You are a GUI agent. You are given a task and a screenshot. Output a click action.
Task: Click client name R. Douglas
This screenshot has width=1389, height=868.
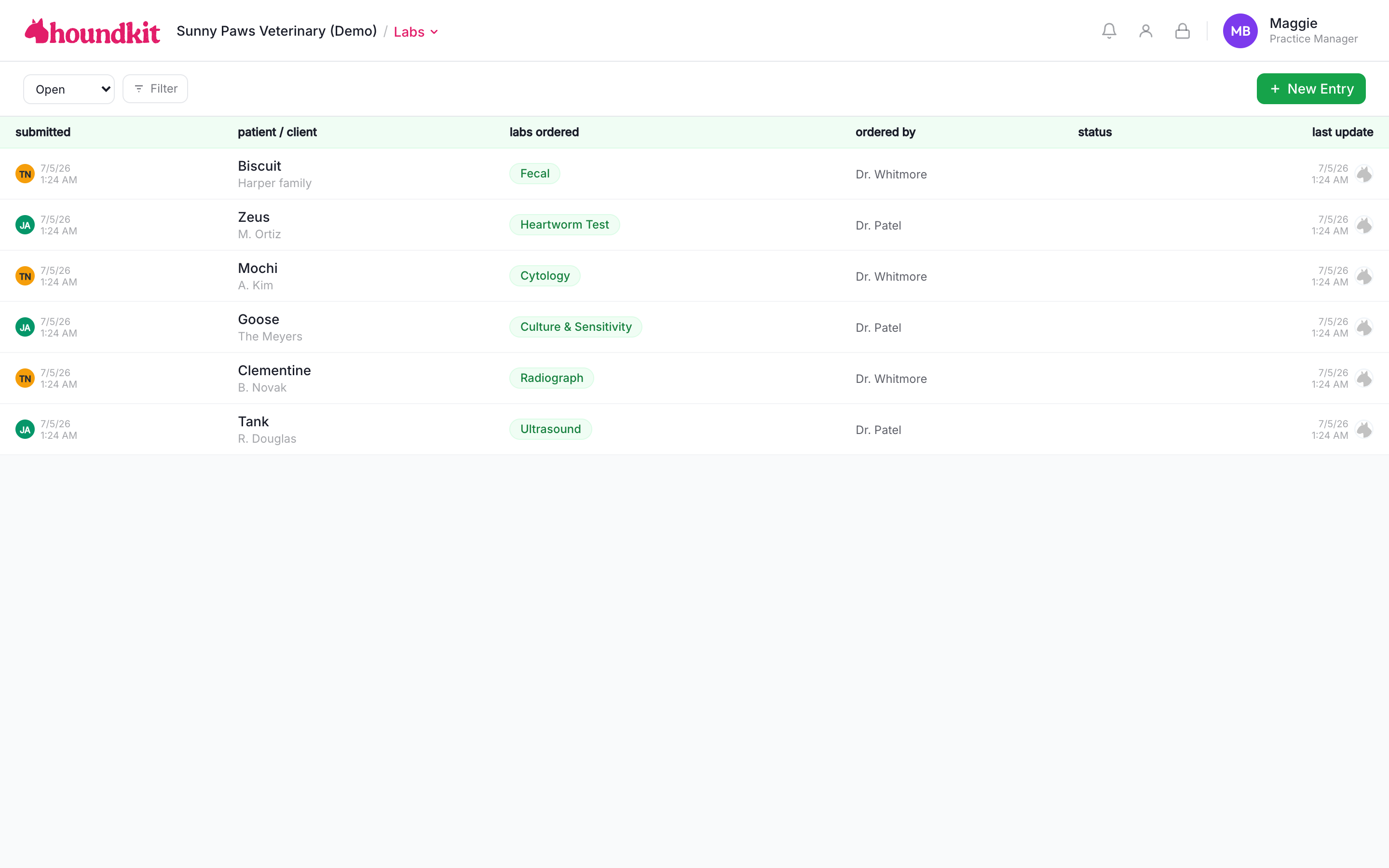tap(267, 439)
